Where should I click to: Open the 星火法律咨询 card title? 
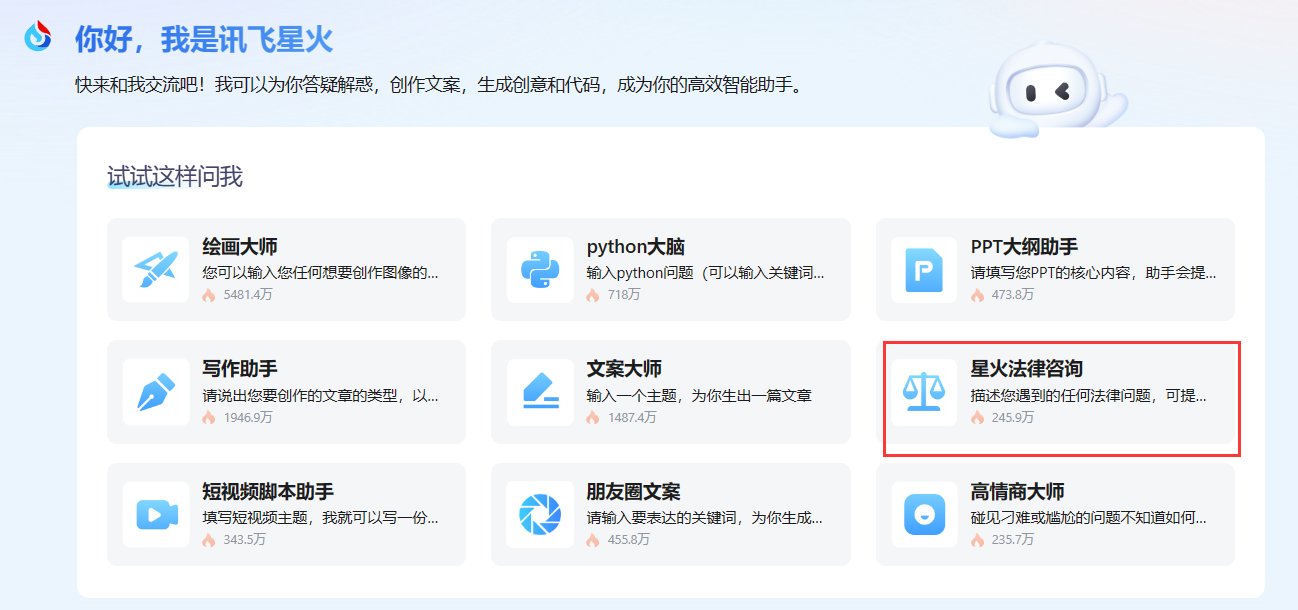pos(1026,369)
